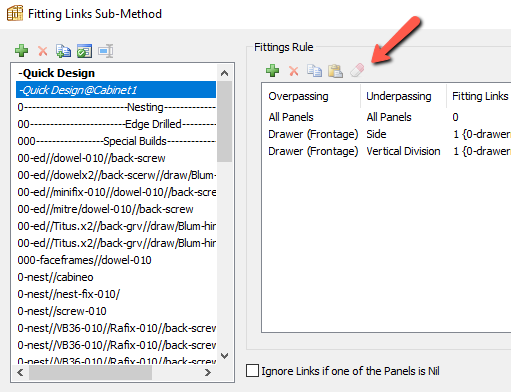
Task: Click the sub-method list scroll down arrow
Action: pyautogui.click(x=225, y=356)
